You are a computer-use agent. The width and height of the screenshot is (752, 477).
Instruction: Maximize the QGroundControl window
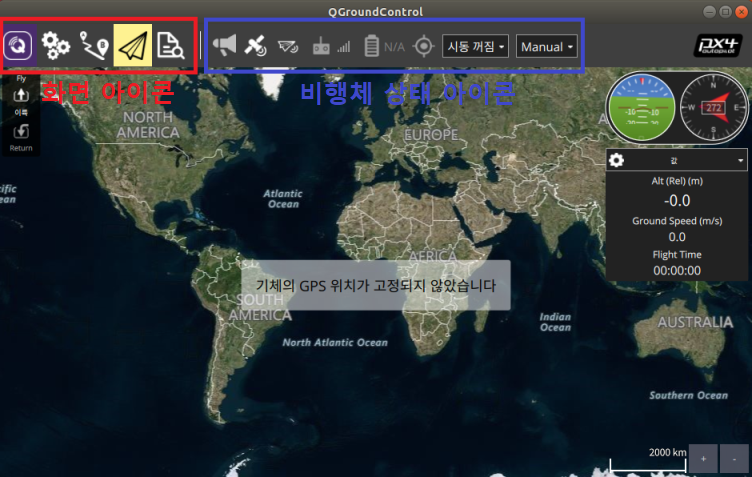tap(726, 12)
